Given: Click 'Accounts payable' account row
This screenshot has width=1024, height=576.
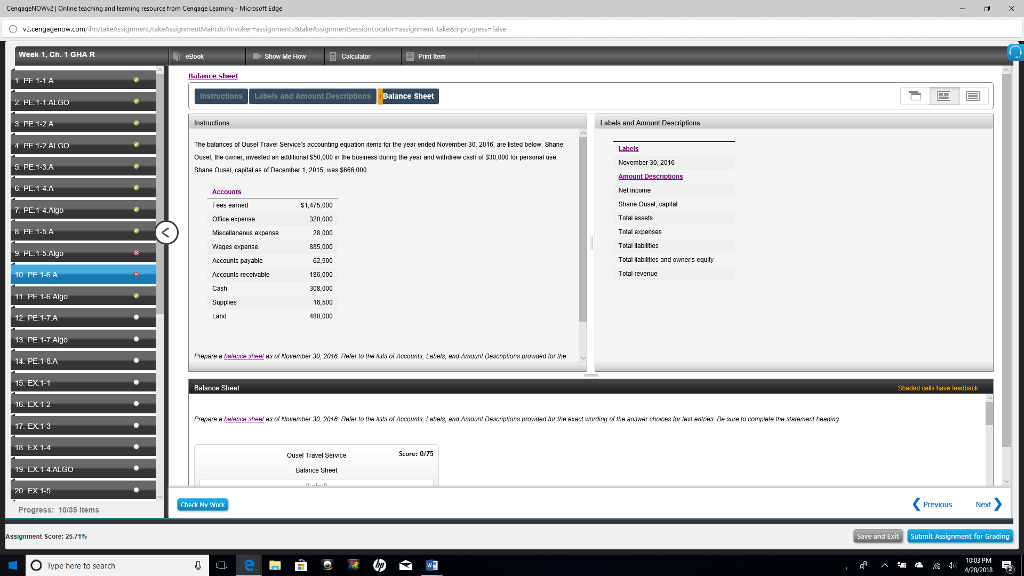Looking at the screenshot, I should point(272,261).
